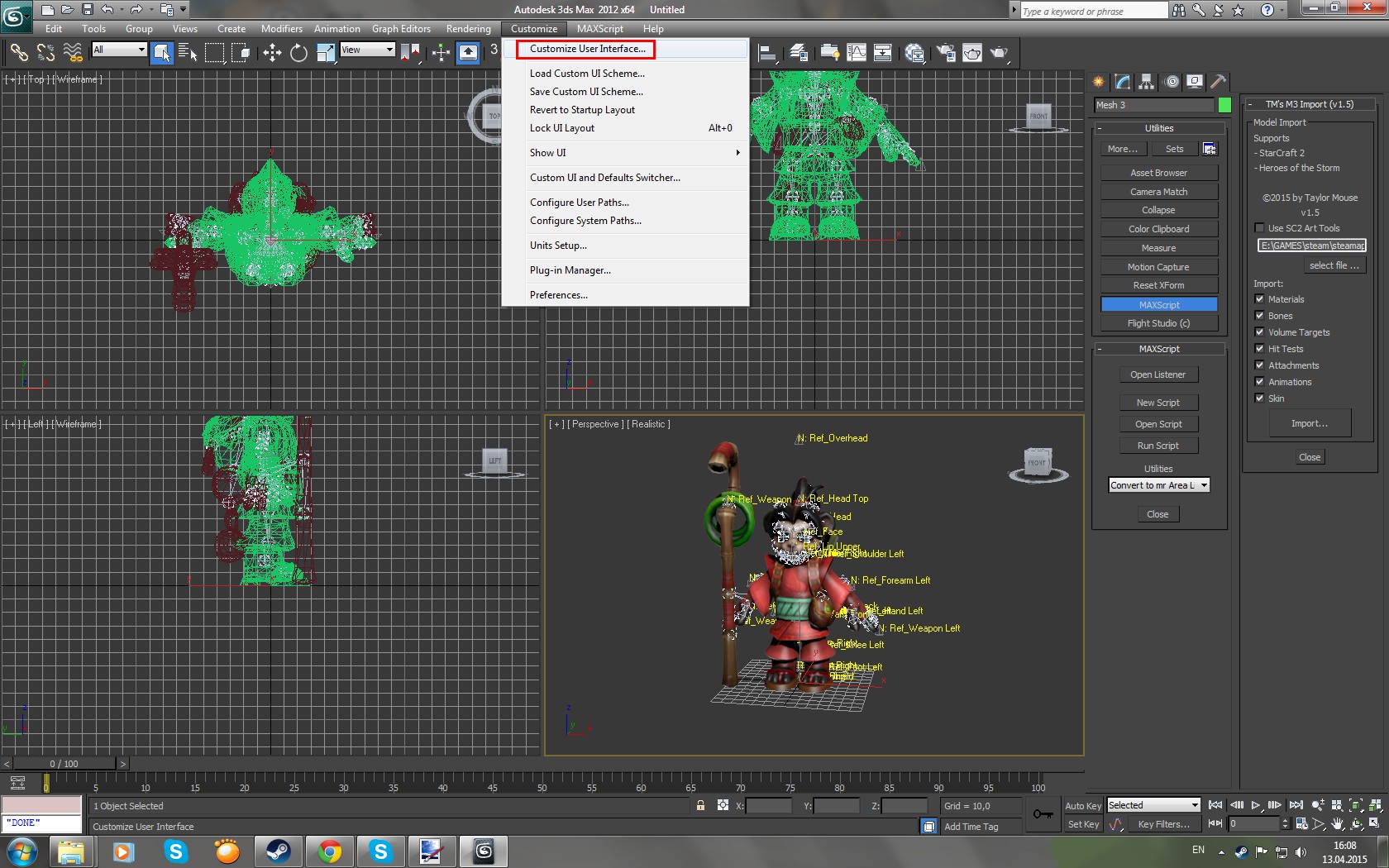Click the Run Script button
Image resolution: width=1389 pixels, height=868 pixels.
[x=1157, y=446]
